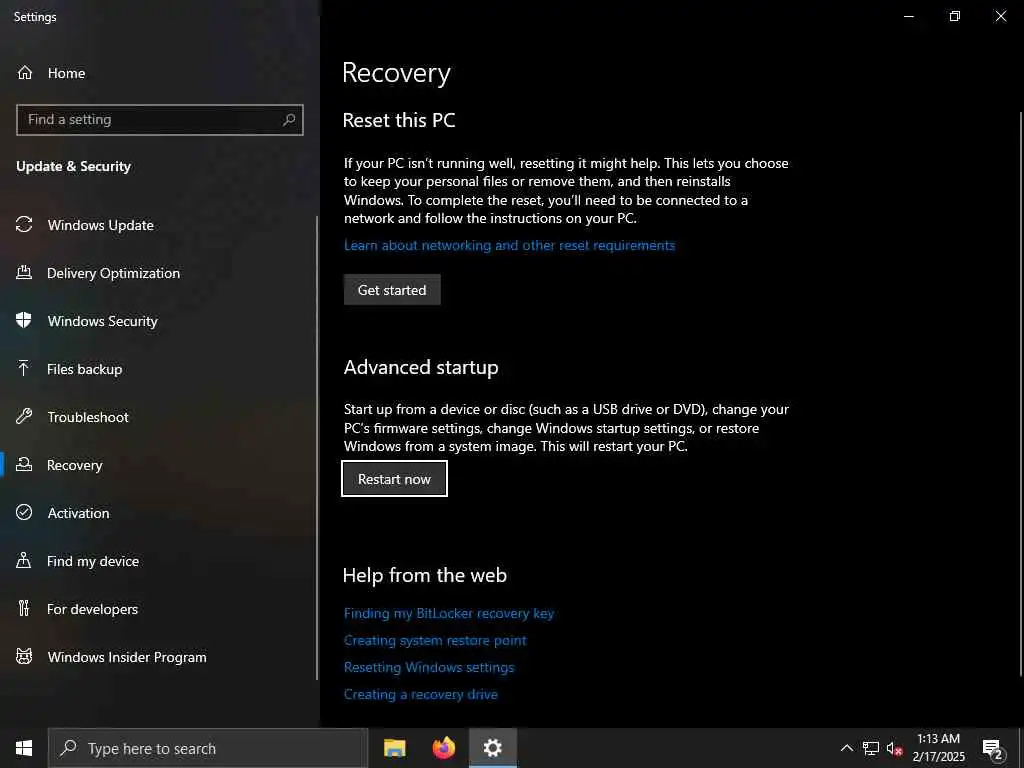Open Learn about networking and reset requirements link
The width and height of the screenshot is (1024, 768).
point(509,246)
